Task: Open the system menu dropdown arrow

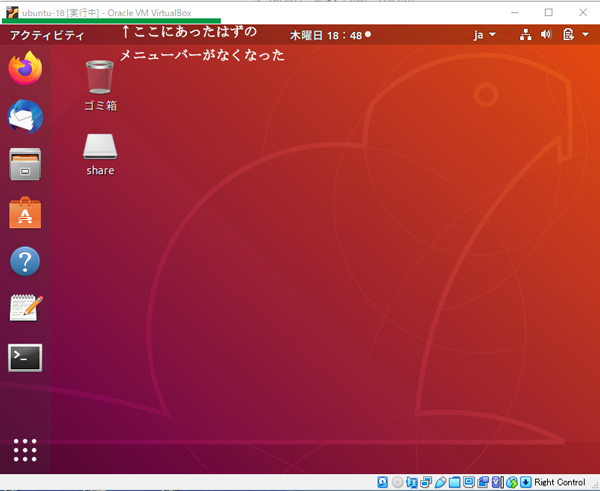Action: click(585, 35)
